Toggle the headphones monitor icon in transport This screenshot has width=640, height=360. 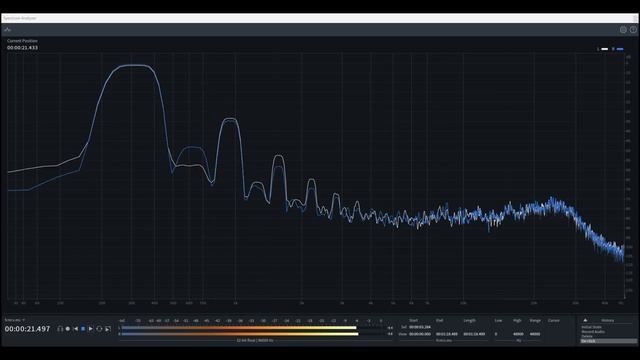[x=60, y=329]
